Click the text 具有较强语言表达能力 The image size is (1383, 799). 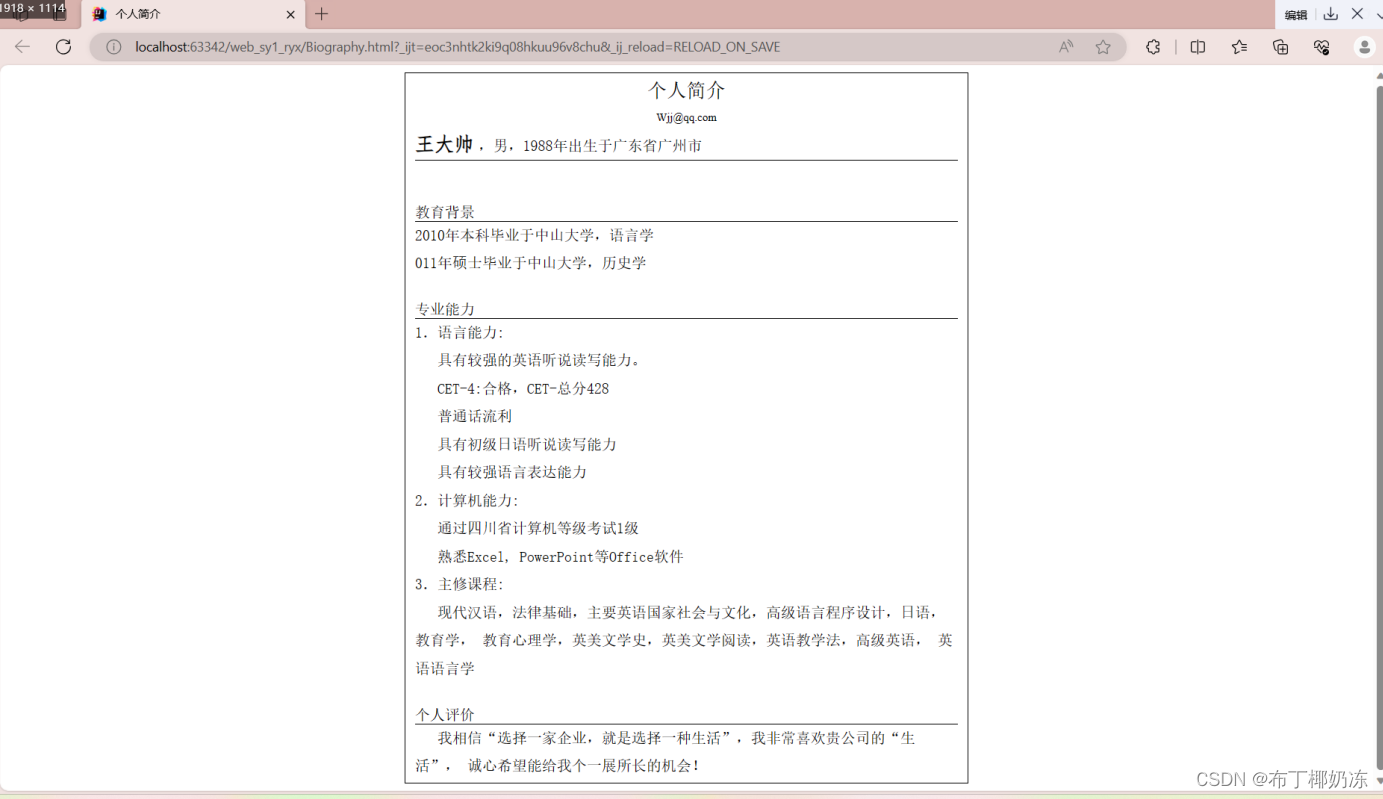click(512, 472)
